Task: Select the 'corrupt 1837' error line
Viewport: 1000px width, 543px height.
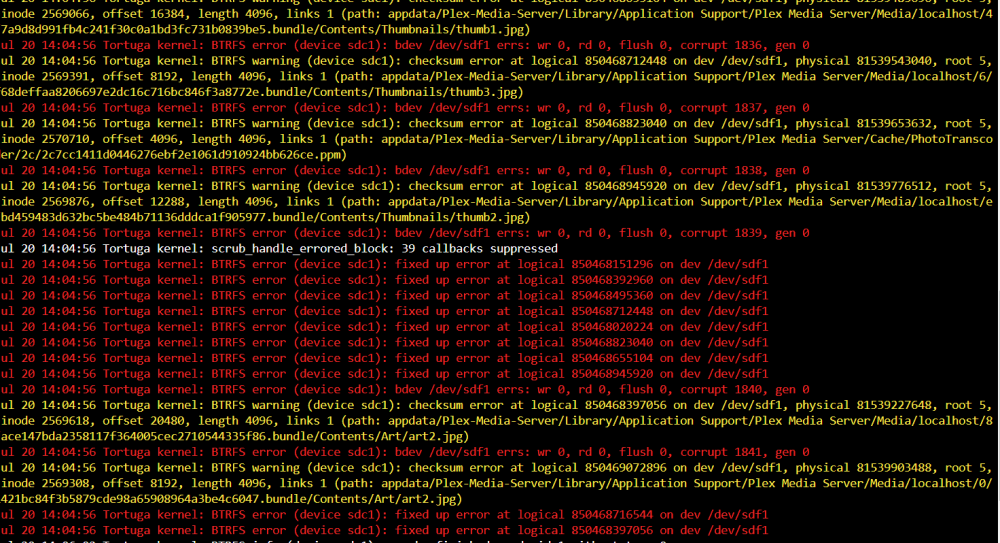Action: 405,108
